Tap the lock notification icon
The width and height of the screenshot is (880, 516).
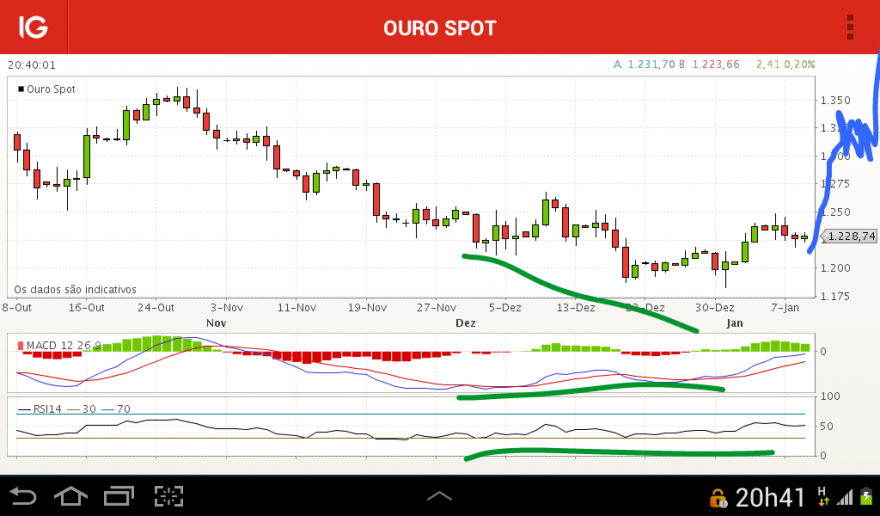click(718, 498)
